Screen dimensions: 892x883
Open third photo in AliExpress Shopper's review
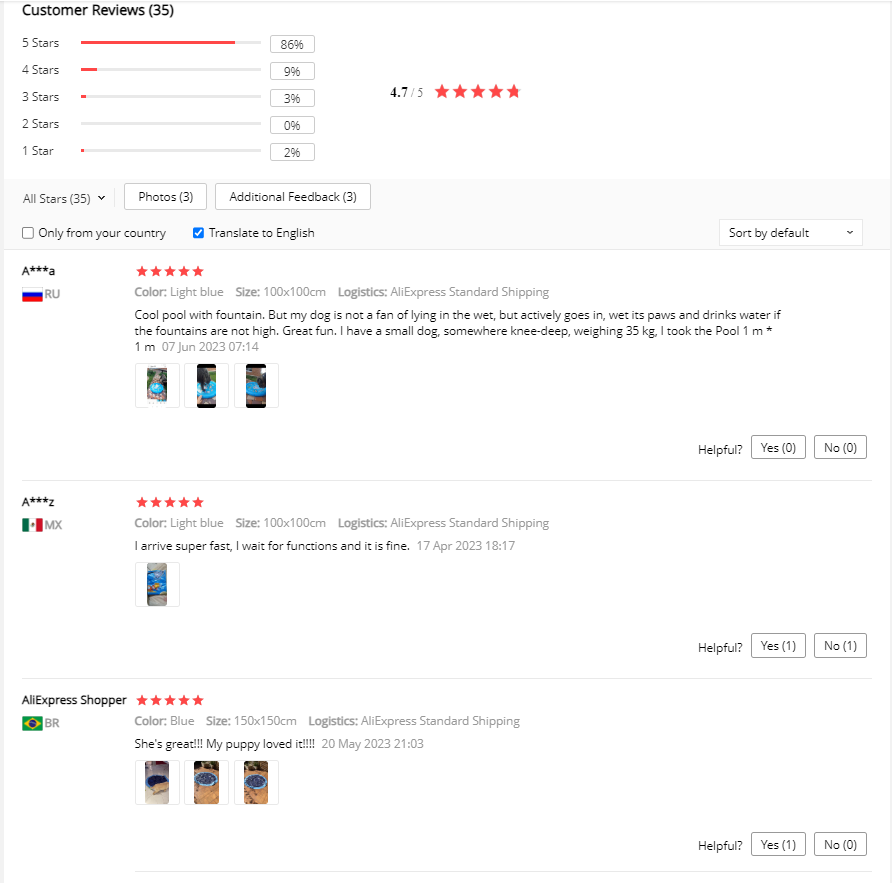point(256,782)
